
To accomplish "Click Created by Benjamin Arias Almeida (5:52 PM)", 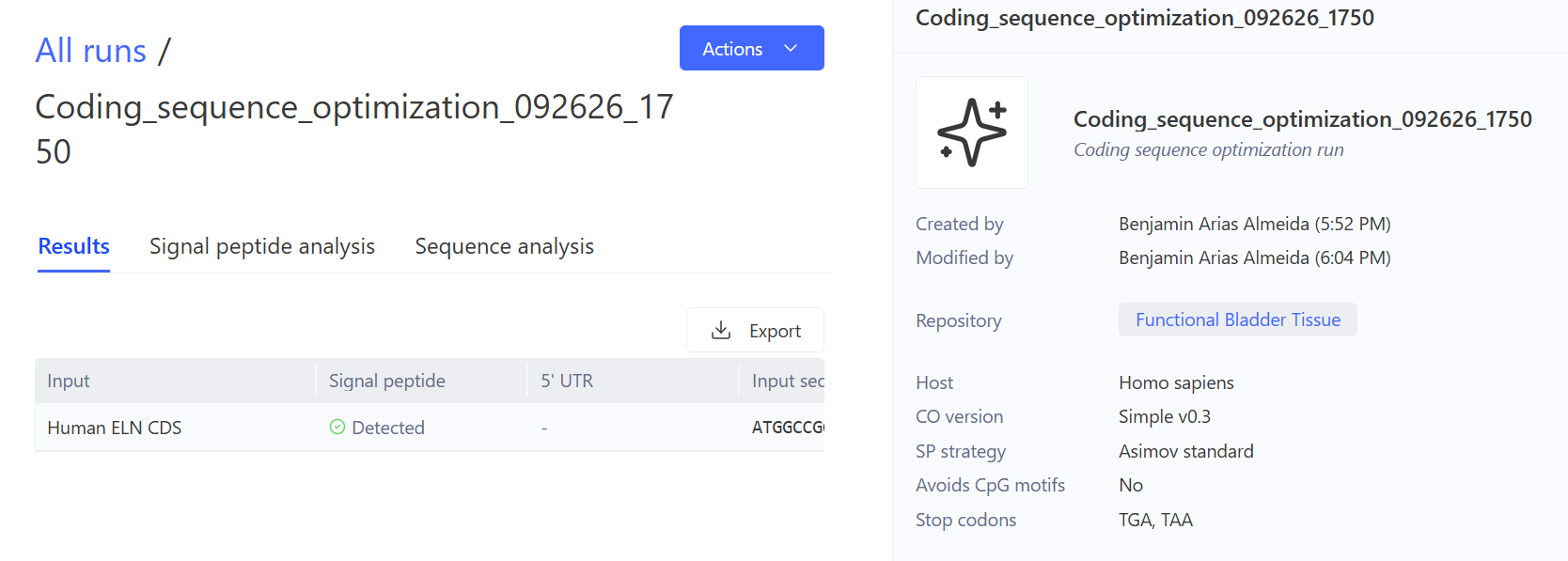I will [x=1255, y=224].
